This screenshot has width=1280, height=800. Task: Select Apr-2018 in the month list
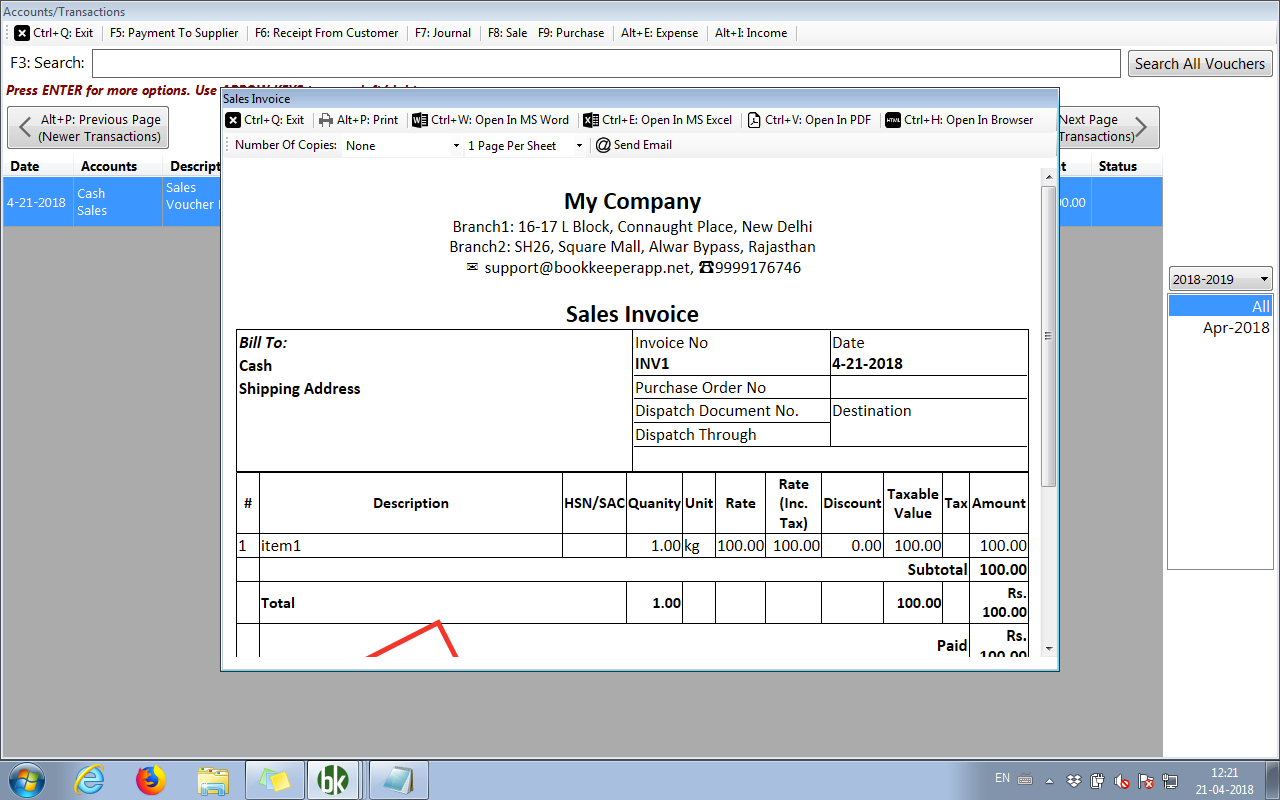click(1220, 328)
